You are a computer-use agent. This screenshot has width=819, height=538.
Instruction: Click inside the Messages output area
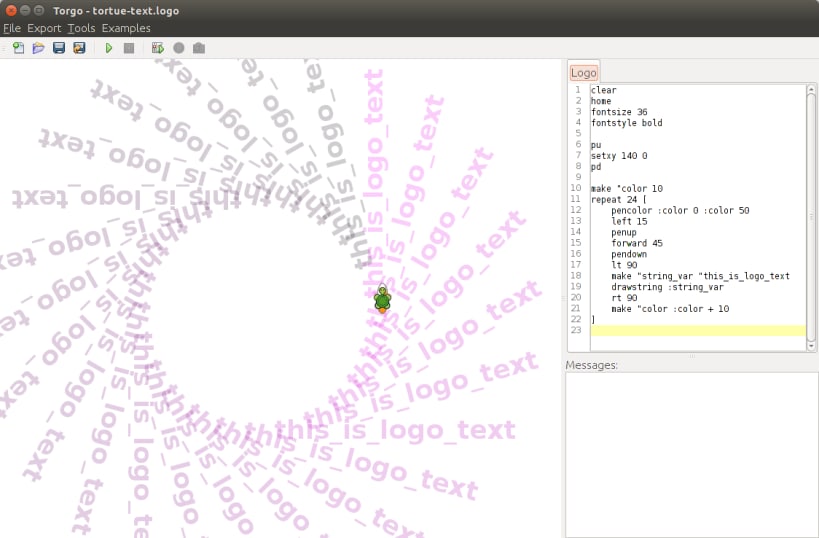[x=691, y=454]
